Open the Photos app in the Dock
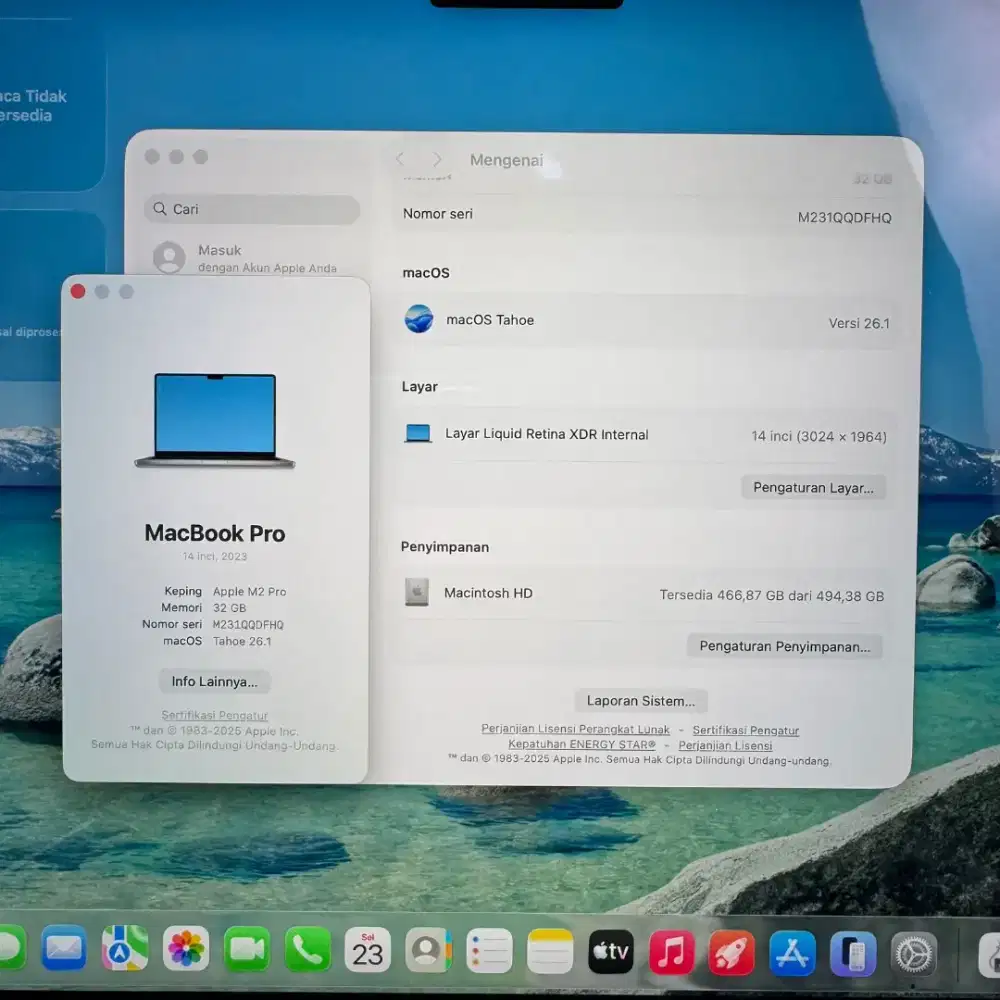 coord(186,948)
